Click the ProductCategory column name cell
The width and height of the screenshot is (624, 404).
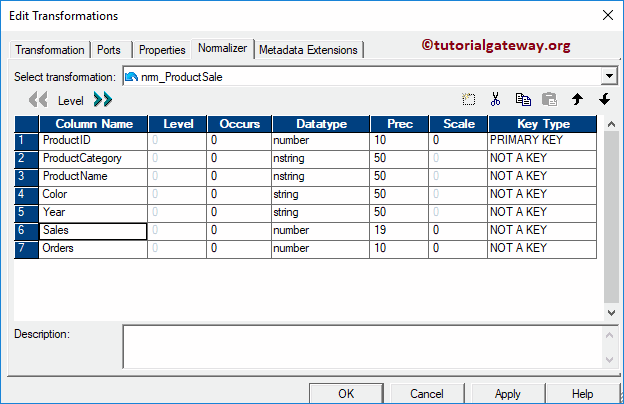(94, 159)
